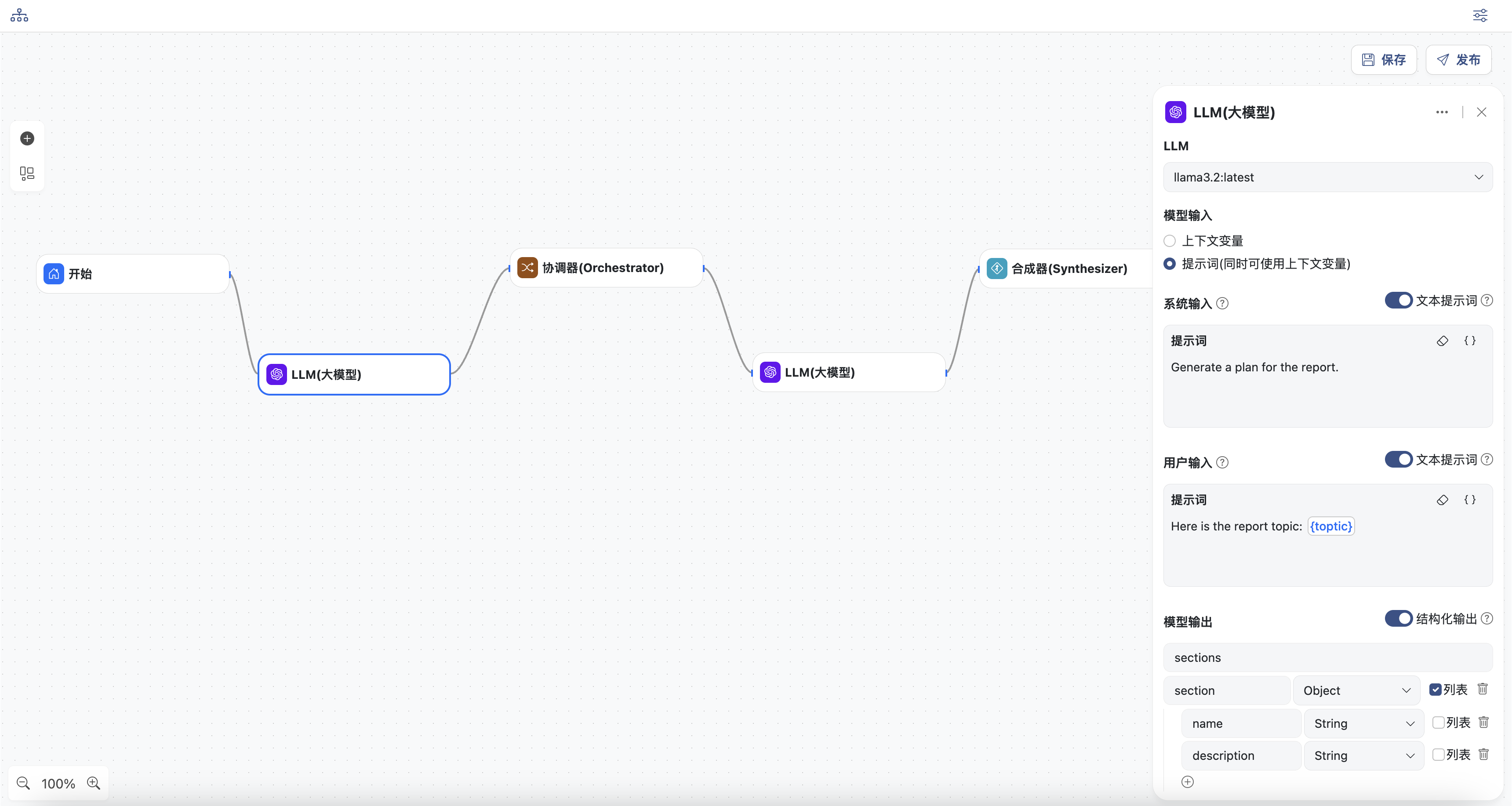Image resolution: width=1512 pixels, height=806 pixels.
Task: Check the 列表 checkbox for name field
Action: tap(1438, 722)
